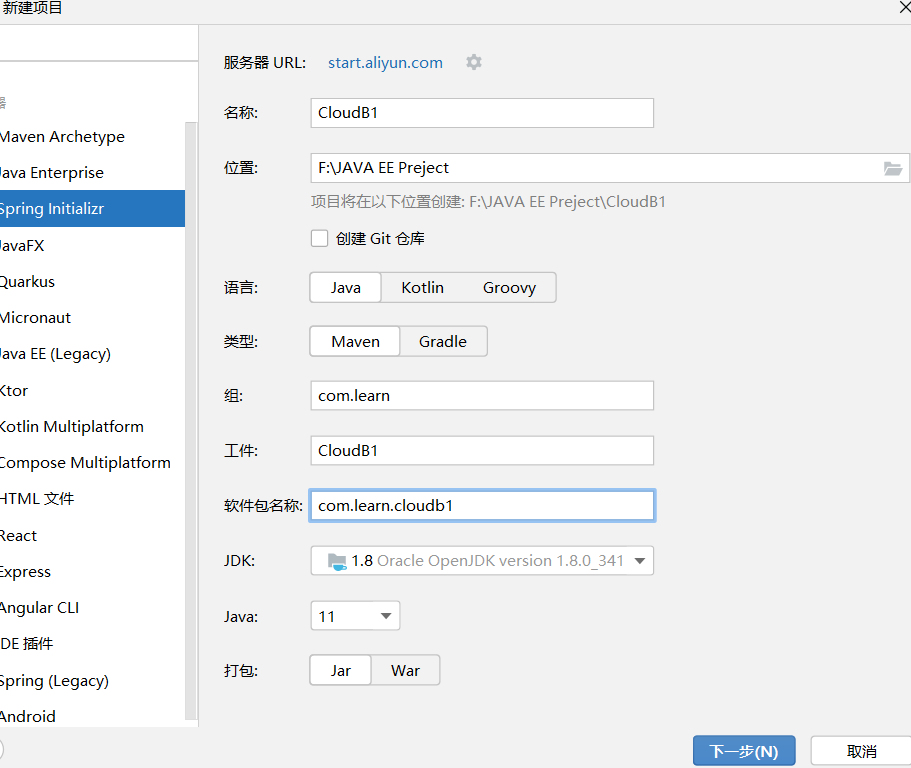Enable the create Git repository checkbox
911x768 pixels.
click(x=320, y=238)
